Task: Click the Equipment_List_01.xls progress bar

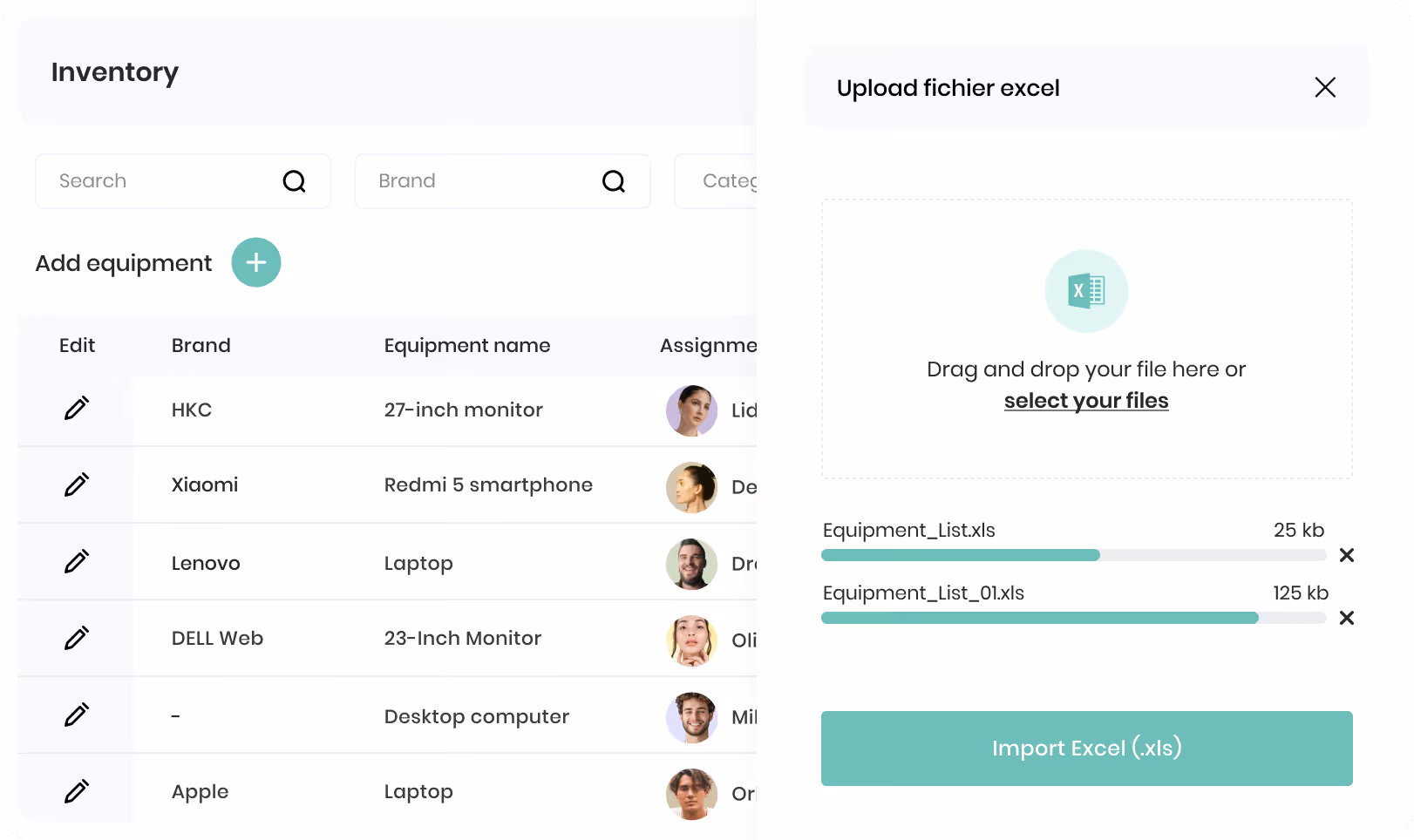Action: click(x=1073, y=618)
